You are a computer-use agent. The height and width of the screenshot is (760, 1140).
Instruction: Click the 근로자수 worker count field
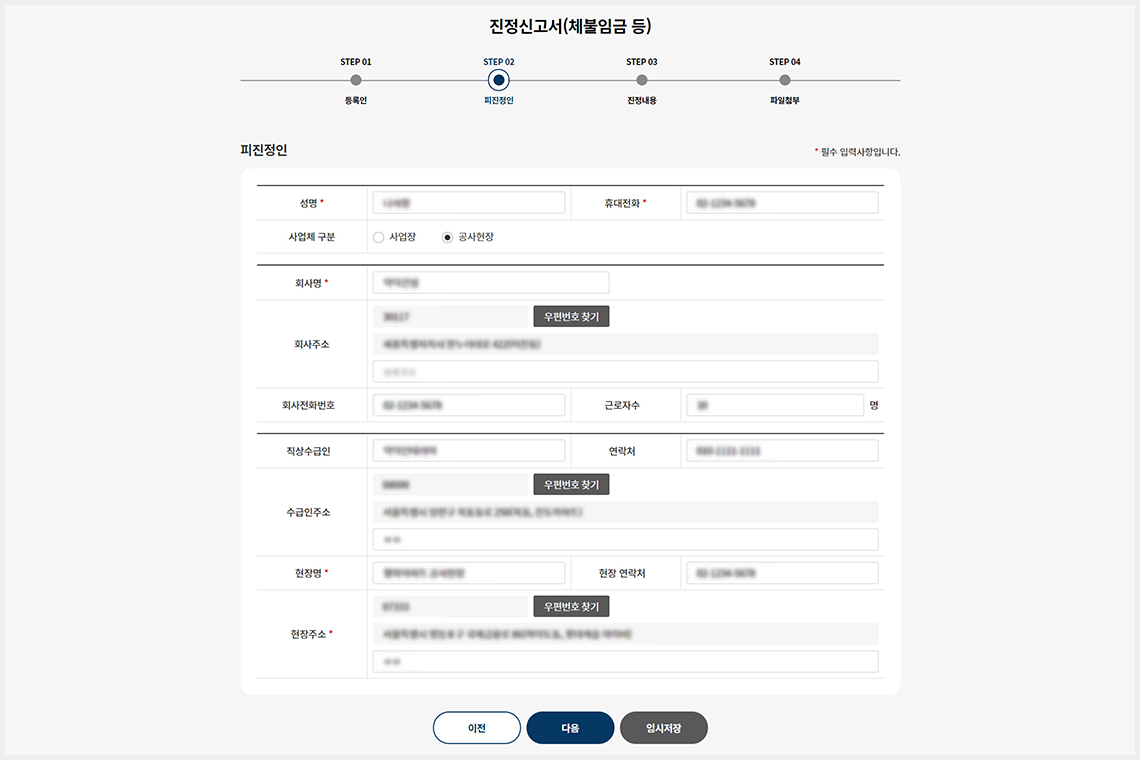tap(774, 405)
